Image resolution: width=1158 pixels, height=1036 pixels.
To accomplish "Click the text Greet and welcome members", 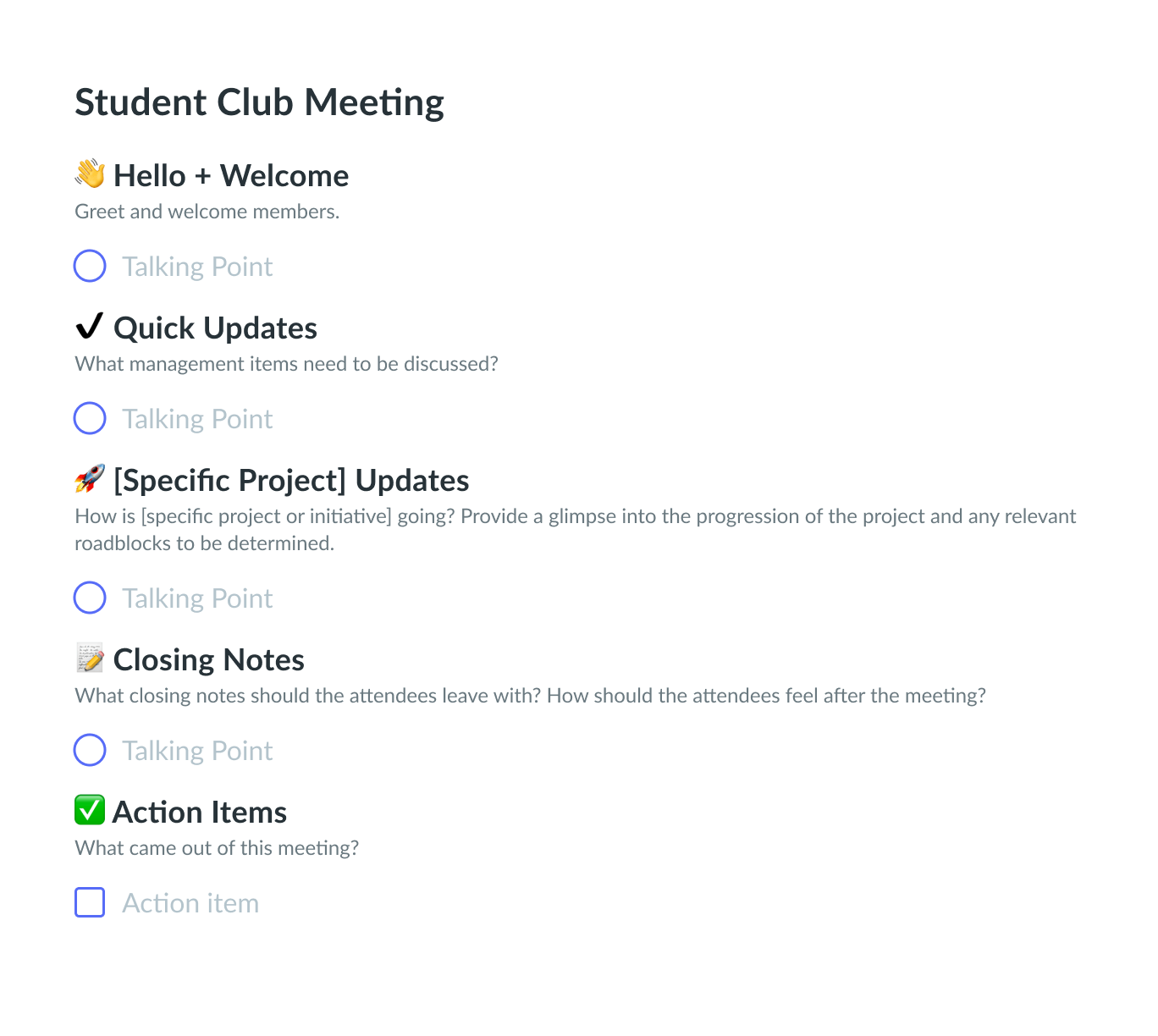I will click(x=207, y=211).
